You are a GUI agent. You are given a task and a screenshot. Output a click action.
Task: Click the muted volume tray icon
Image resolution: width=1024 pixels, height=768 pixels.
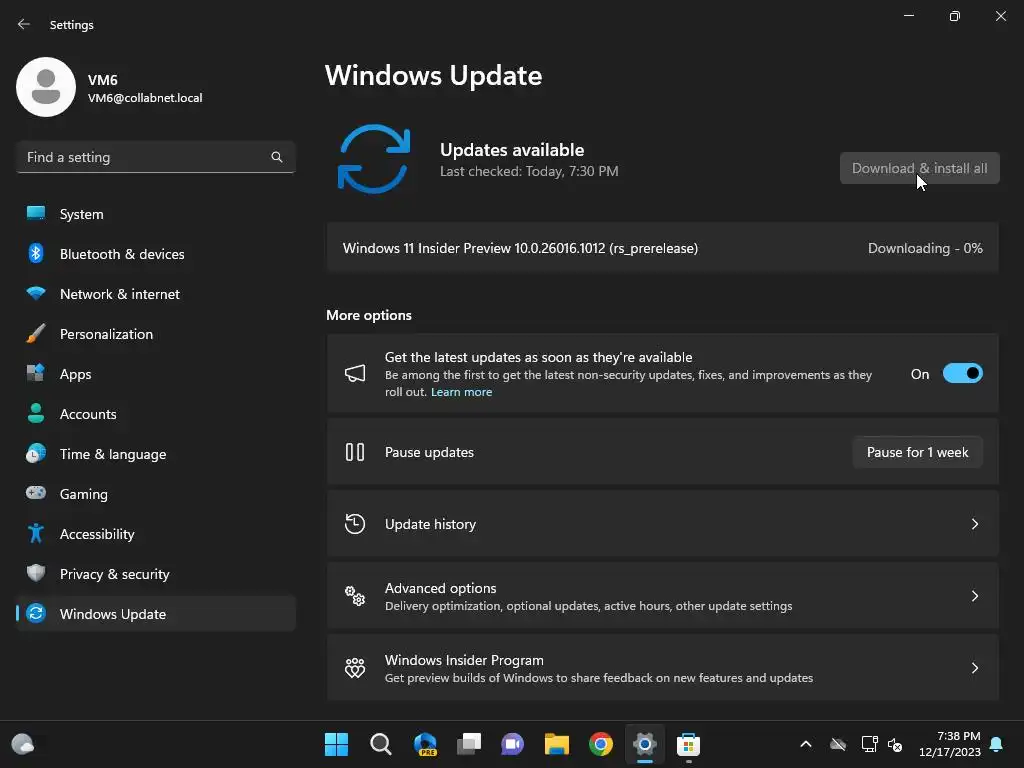[895, 744]
